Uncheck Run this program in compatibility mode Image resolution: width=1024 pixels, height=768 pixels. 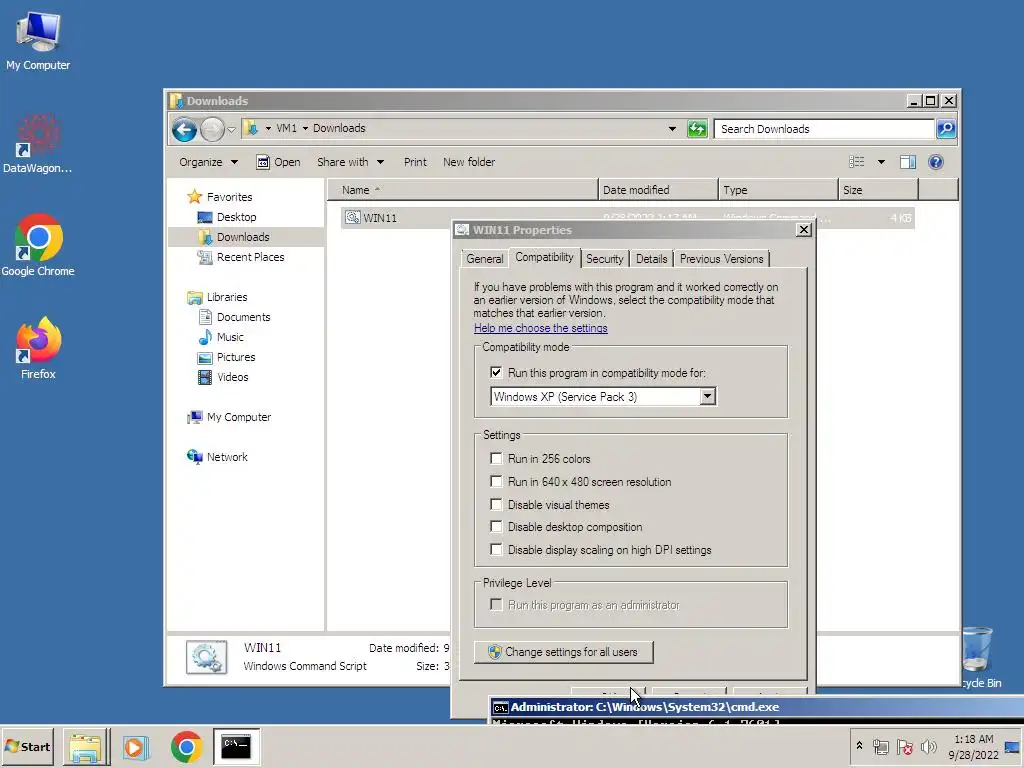coord(496,373)
